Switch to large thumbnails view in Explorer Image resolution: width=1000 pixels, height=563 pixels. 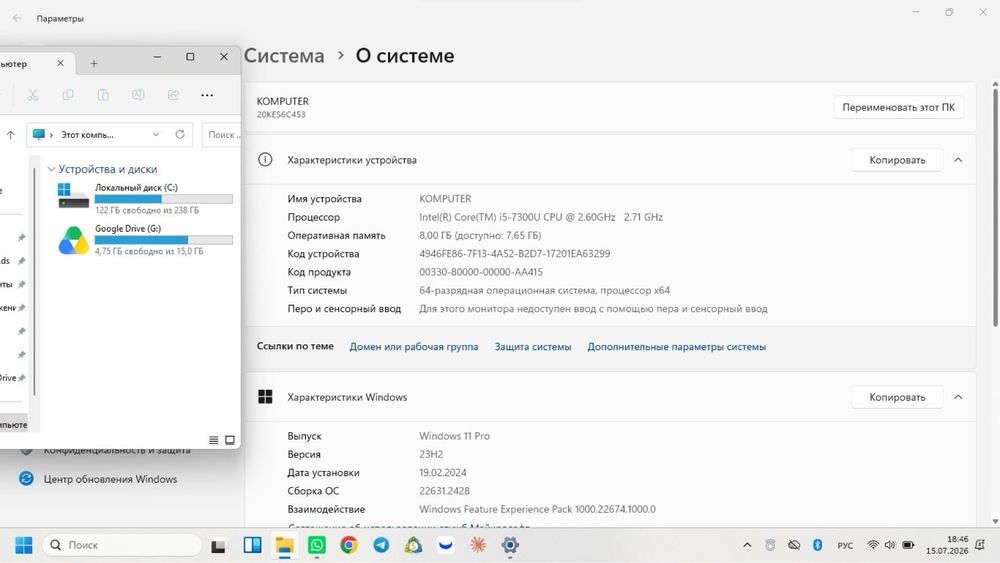[230, 440]
